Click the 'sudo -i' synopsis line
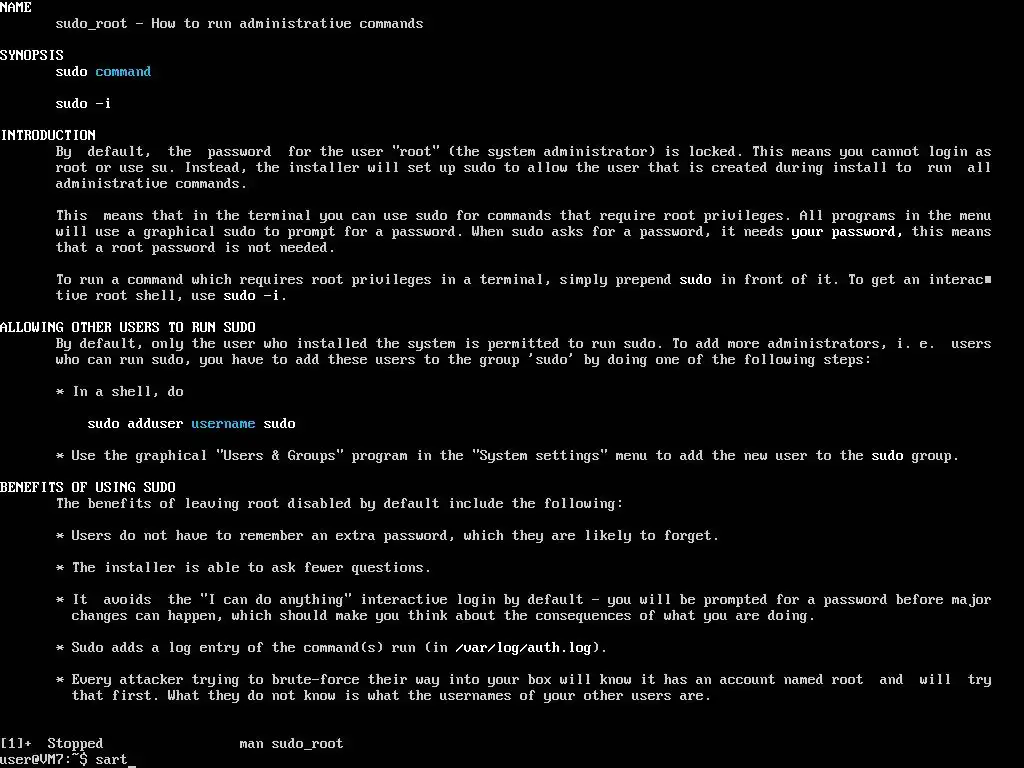This screenshot has width=1024, height=768. [84, 103]
